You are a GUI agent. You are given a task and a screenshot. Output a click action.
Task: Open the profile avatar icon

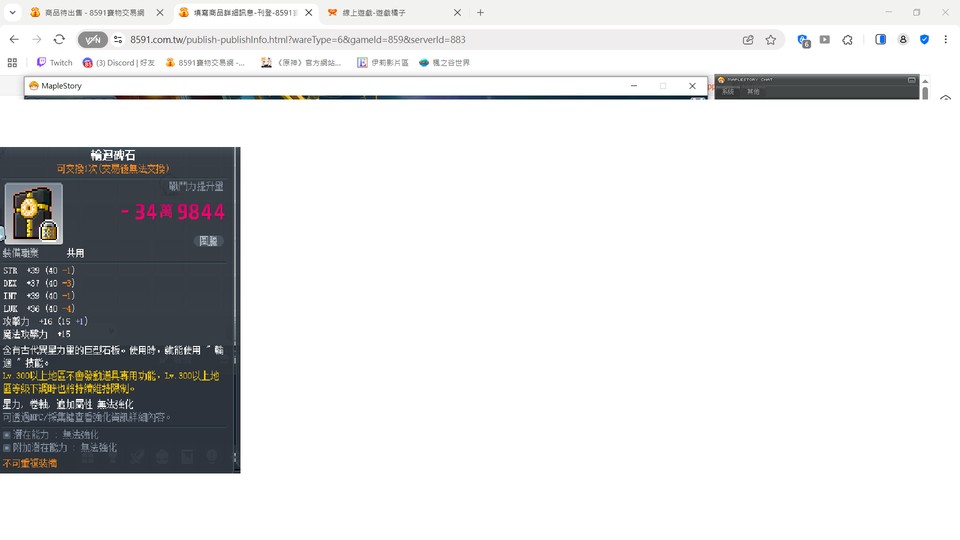tap(902, 39)
